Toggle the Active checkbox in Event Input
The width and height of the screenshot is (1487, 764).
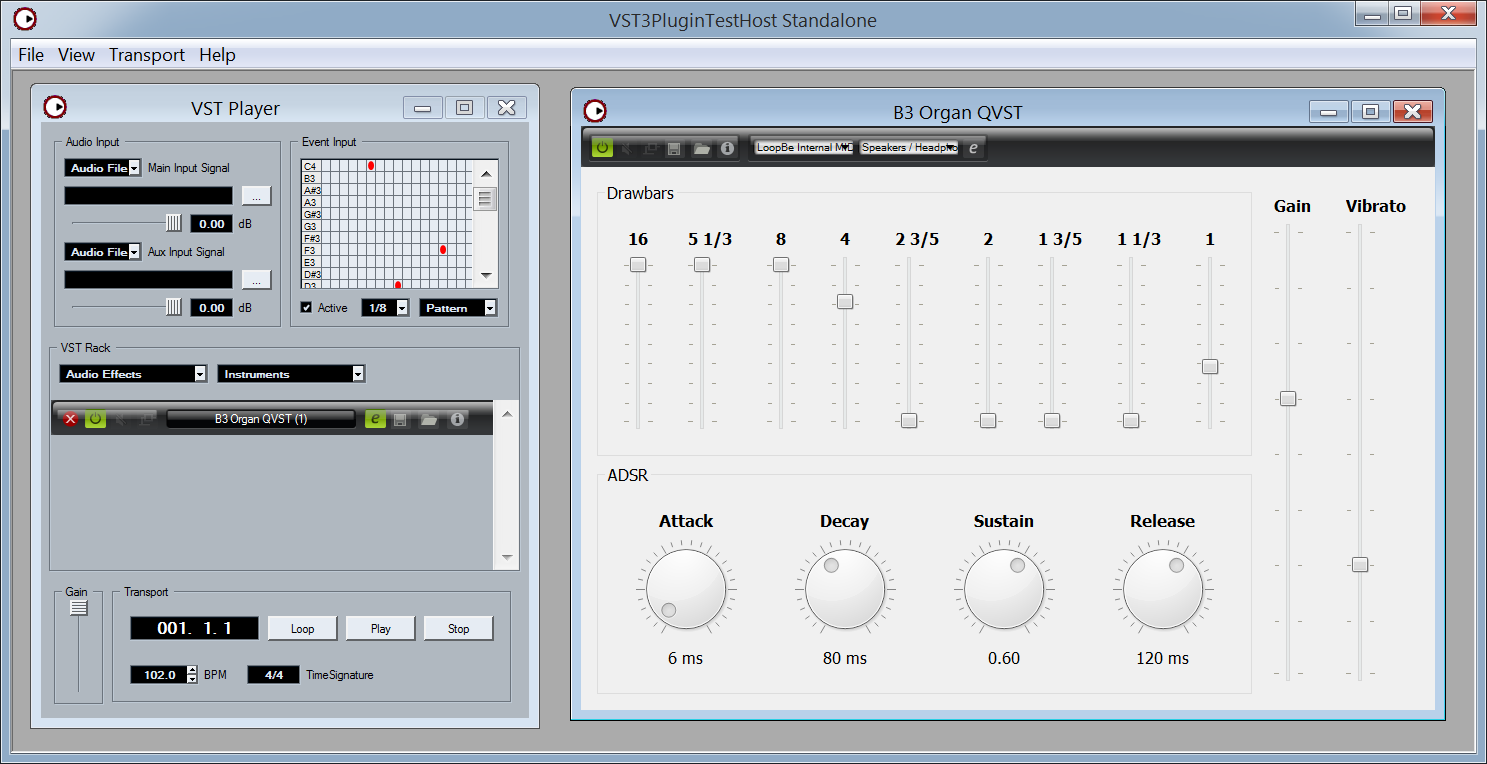[307, 307]
